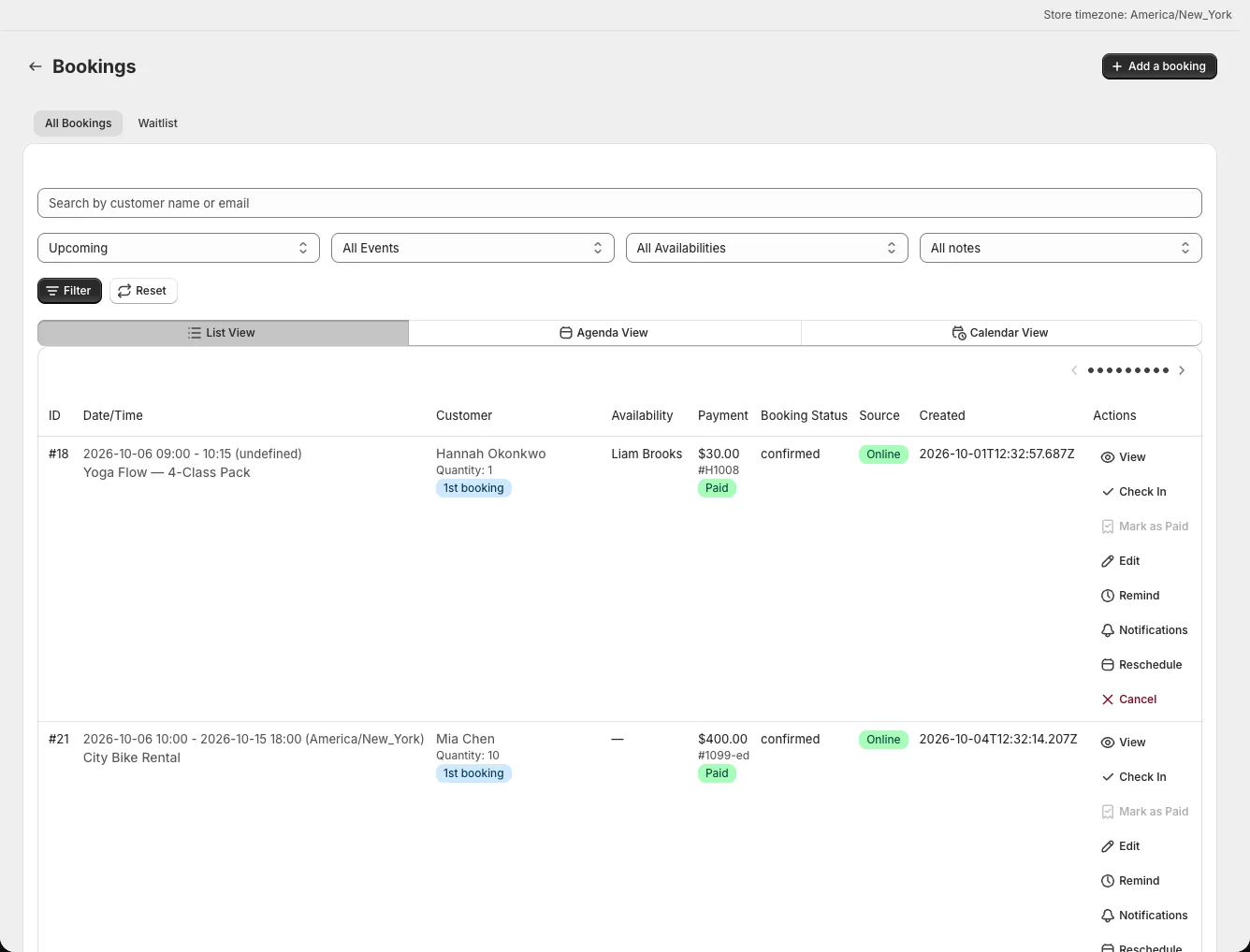Screen dimensions: 1250x952
Task: Edit booking #21 with pencil icon
Action: pos(1121,846)
